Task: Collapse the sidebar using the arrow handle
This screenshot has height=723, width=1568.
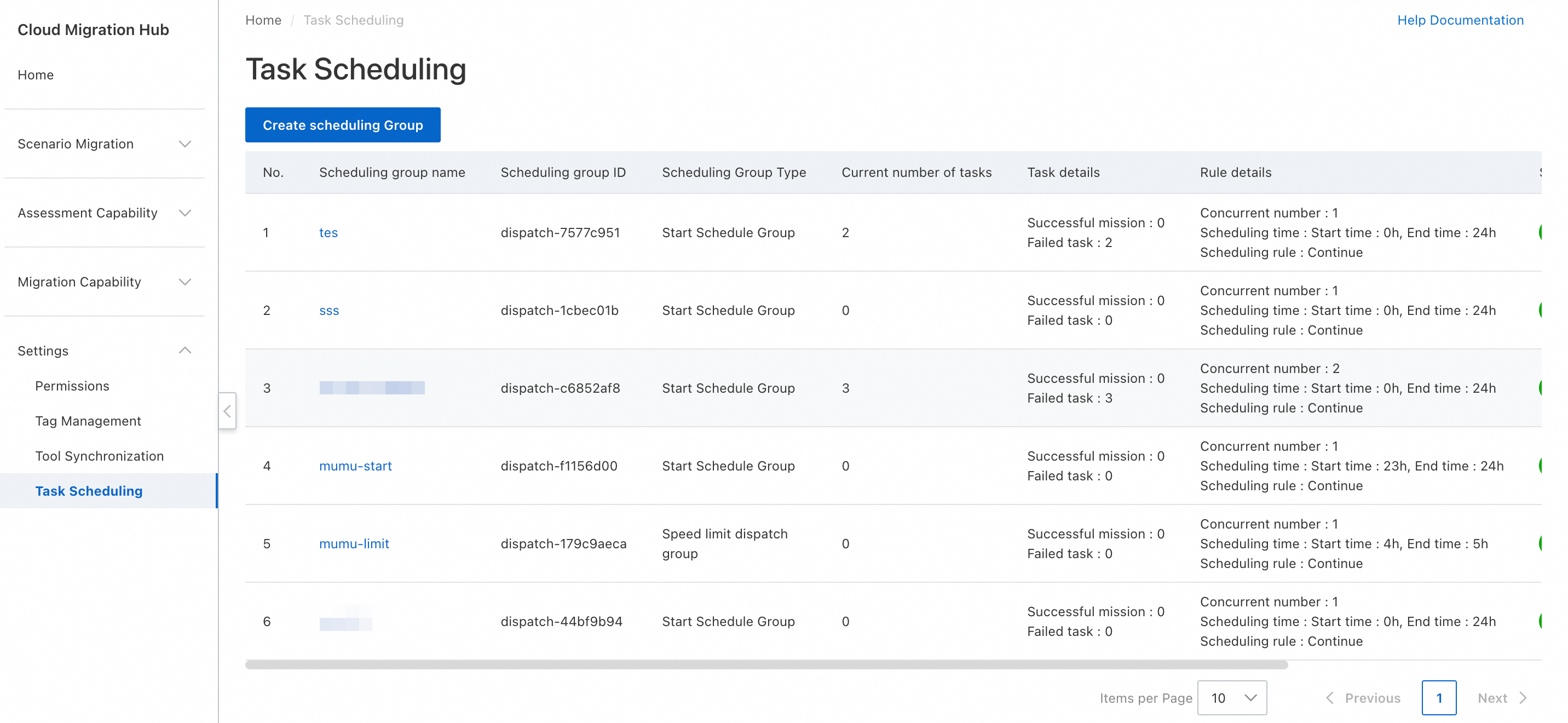Action: pos(227,411)
